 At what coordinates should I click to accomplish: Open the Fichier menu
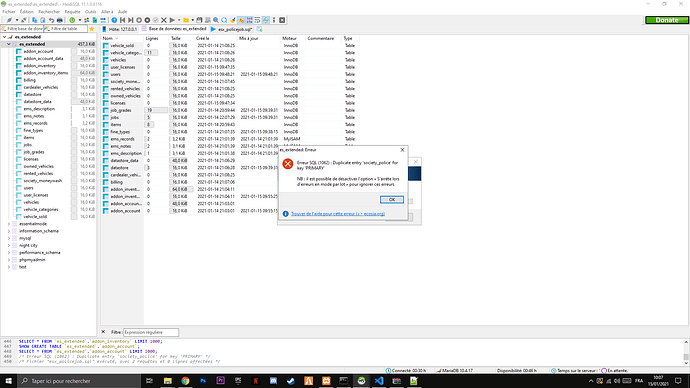click(x=9, y=12)
